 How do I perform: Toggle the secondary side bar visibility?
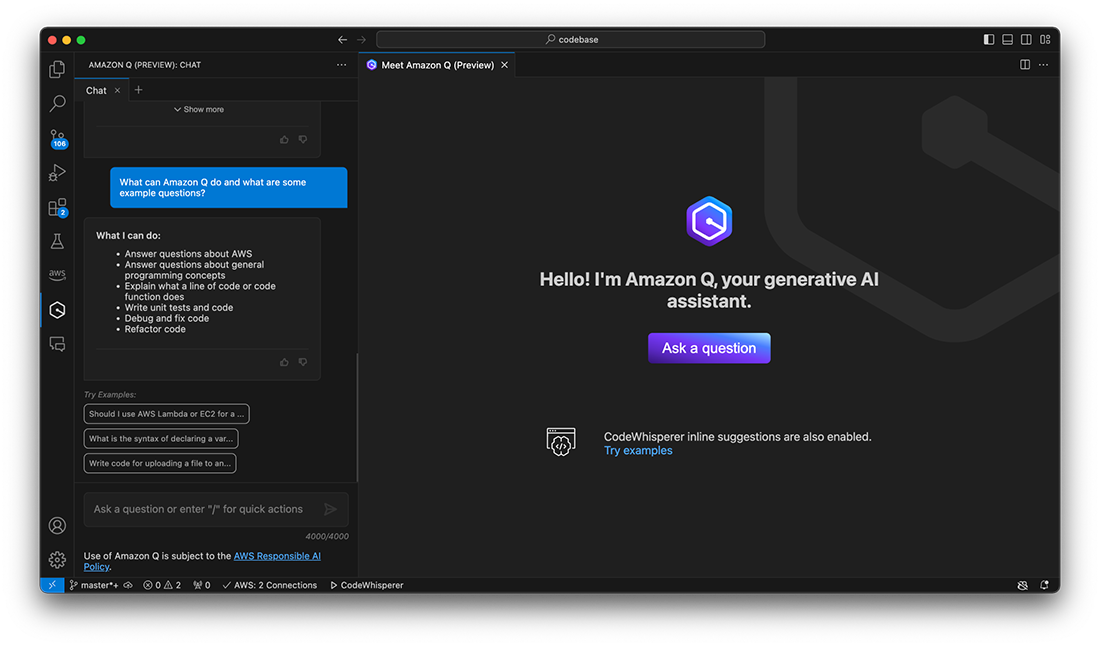point(1026,39)
